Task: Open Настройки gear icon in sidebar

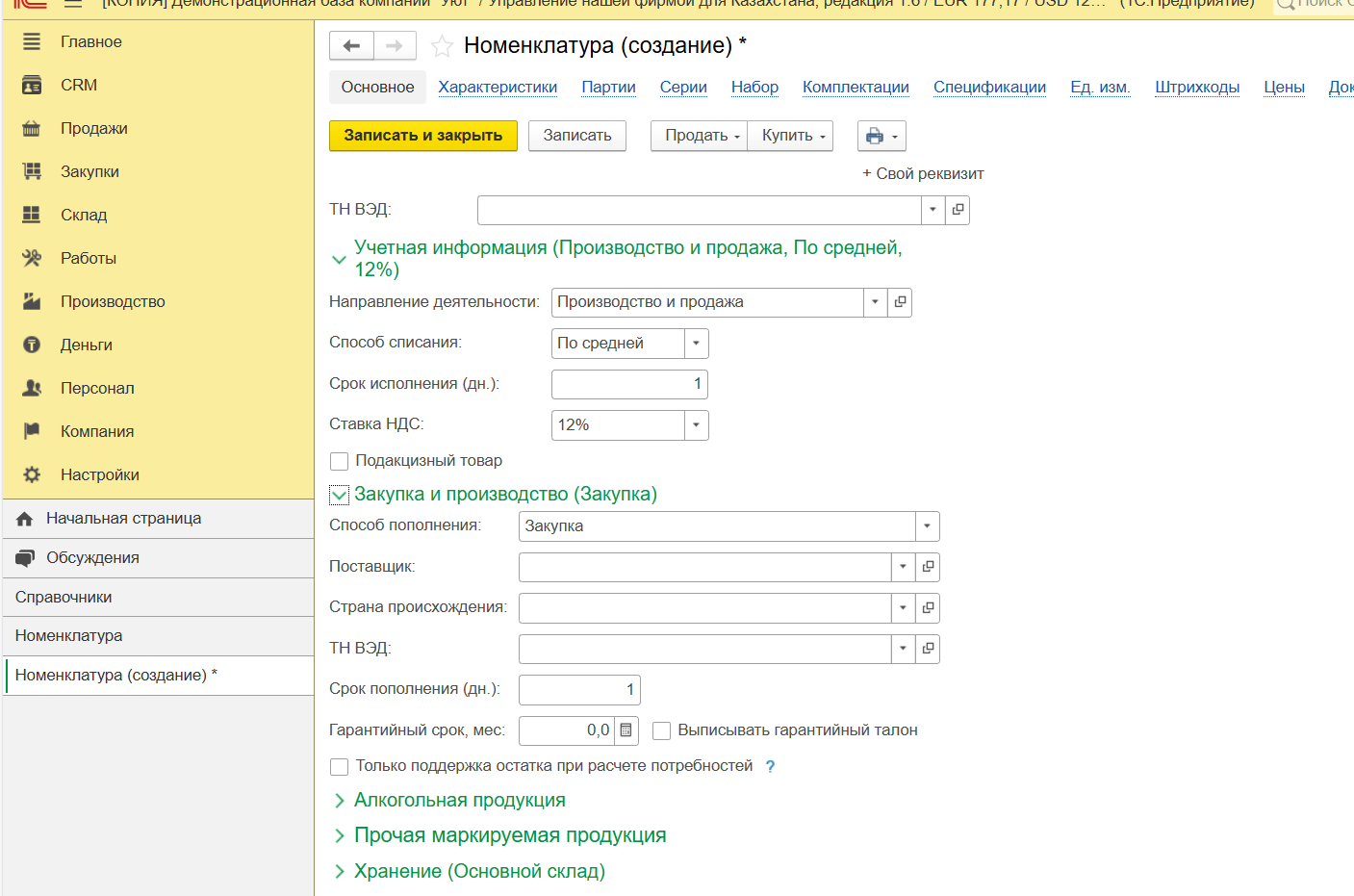Action: (x=32, y=474)
